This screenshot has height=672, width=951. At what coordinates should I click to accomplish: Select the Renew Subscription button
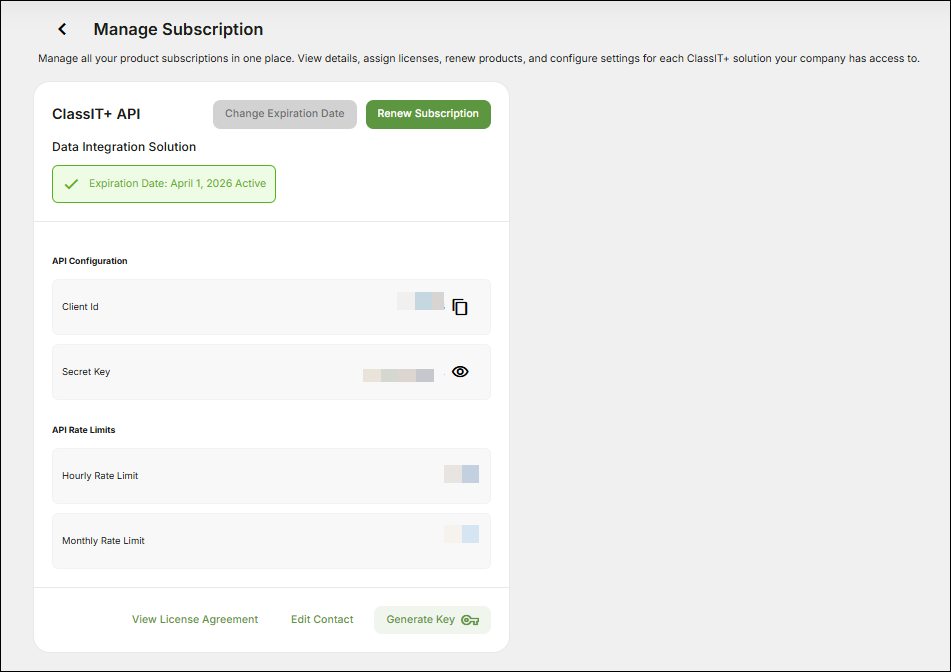coord(428,114)
